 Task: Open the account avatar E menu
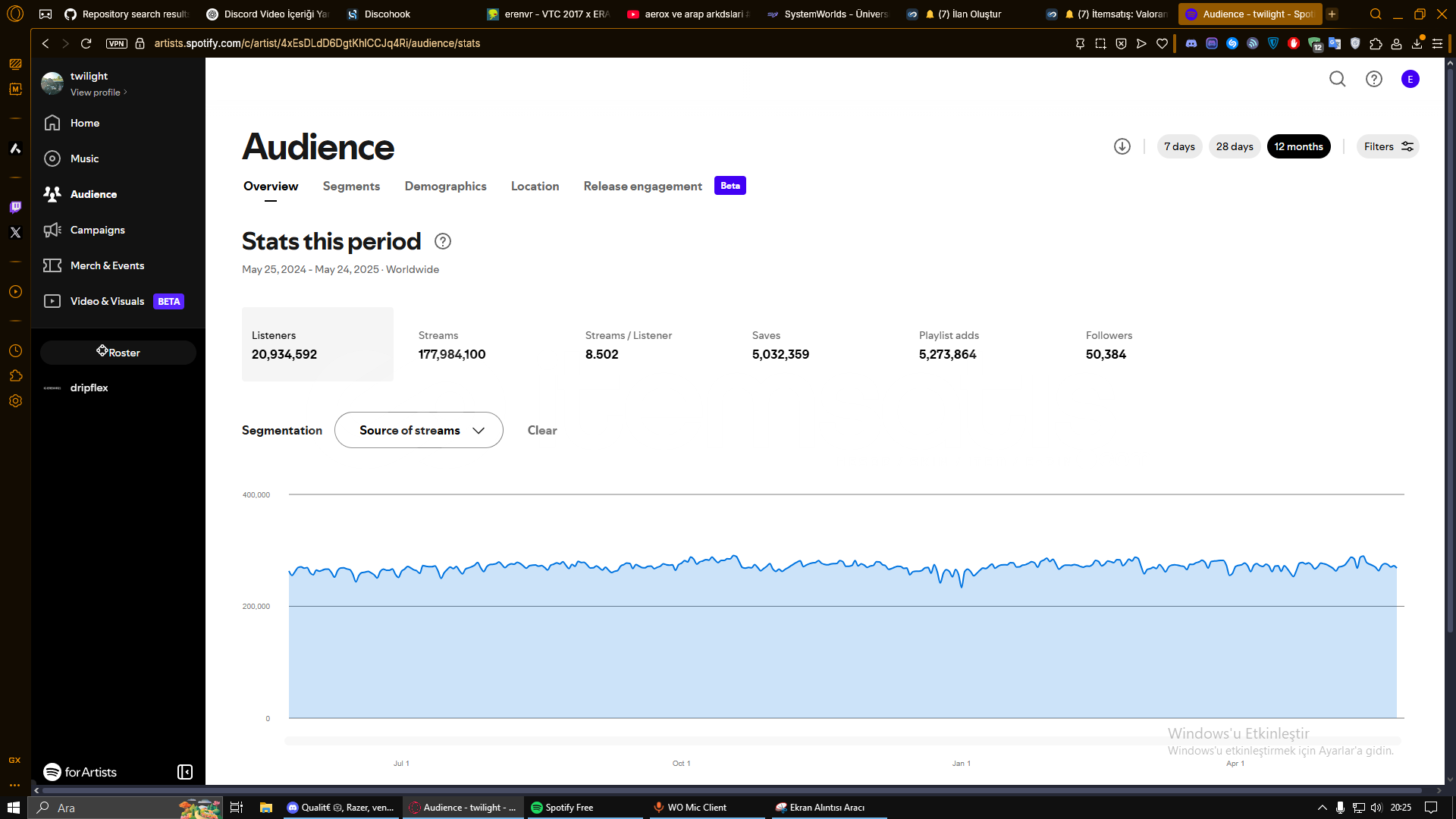point(1410,79)
